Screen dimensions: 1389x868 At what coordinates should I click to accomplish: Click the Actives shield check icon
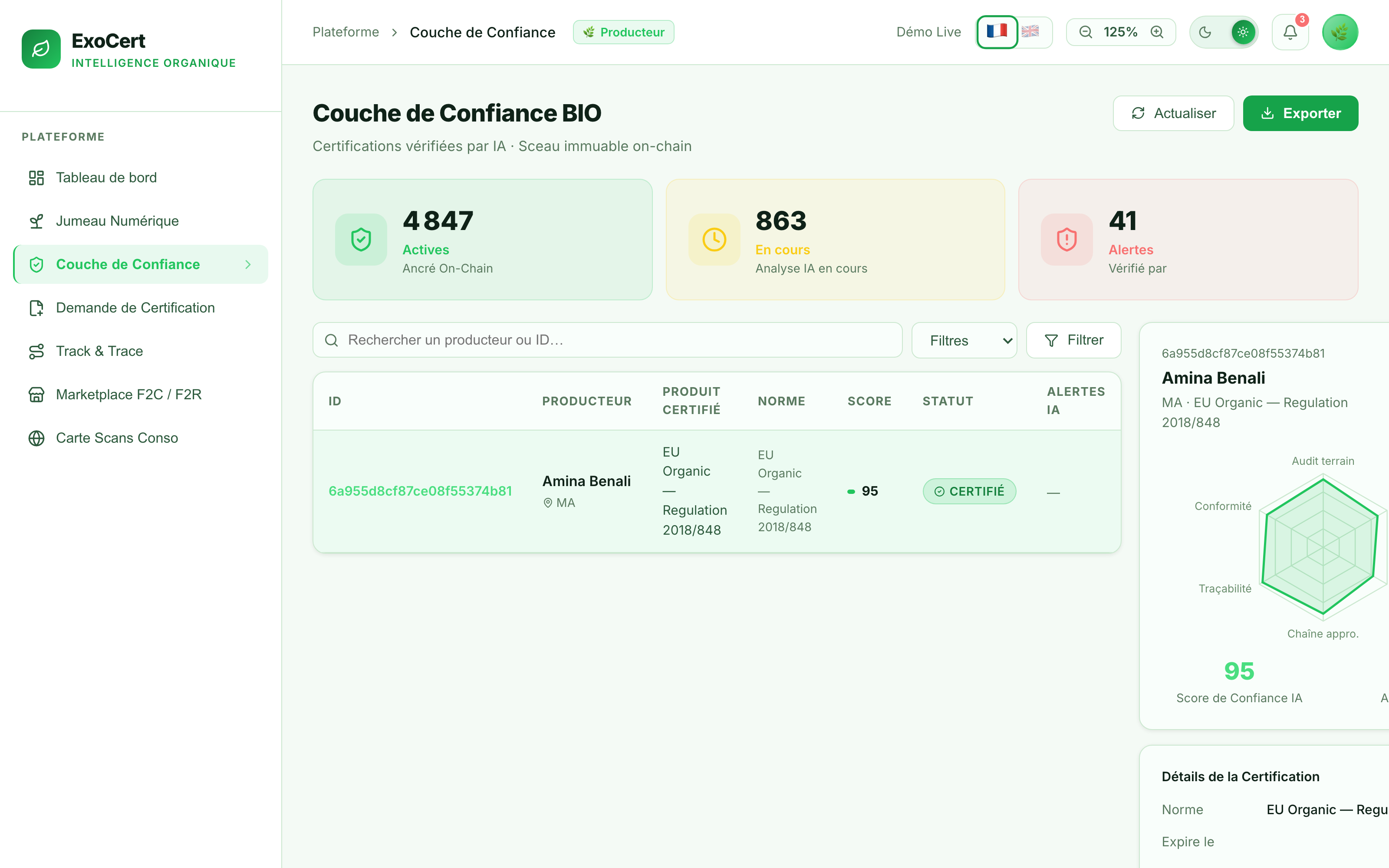361,240
